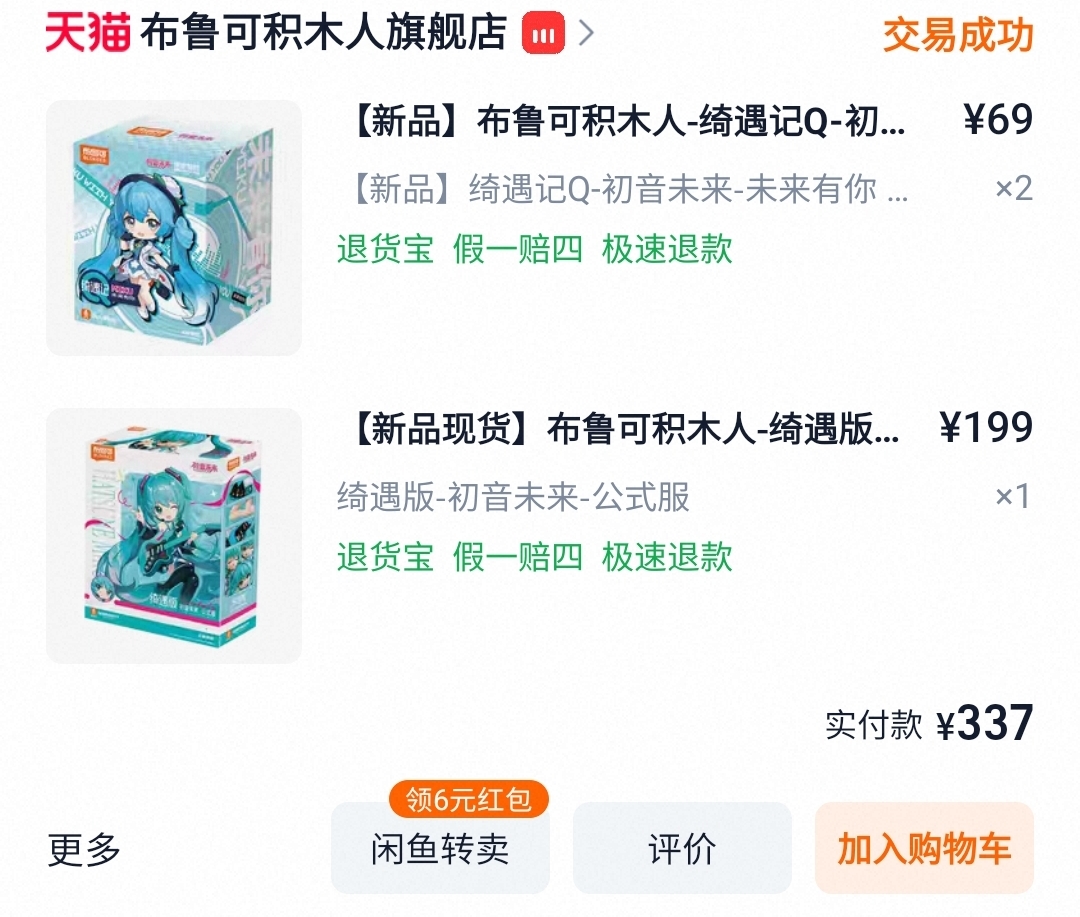This screenshot has height=917, width=1080.
Task: Open the 更多 options menu
Action: pos(84,849)
